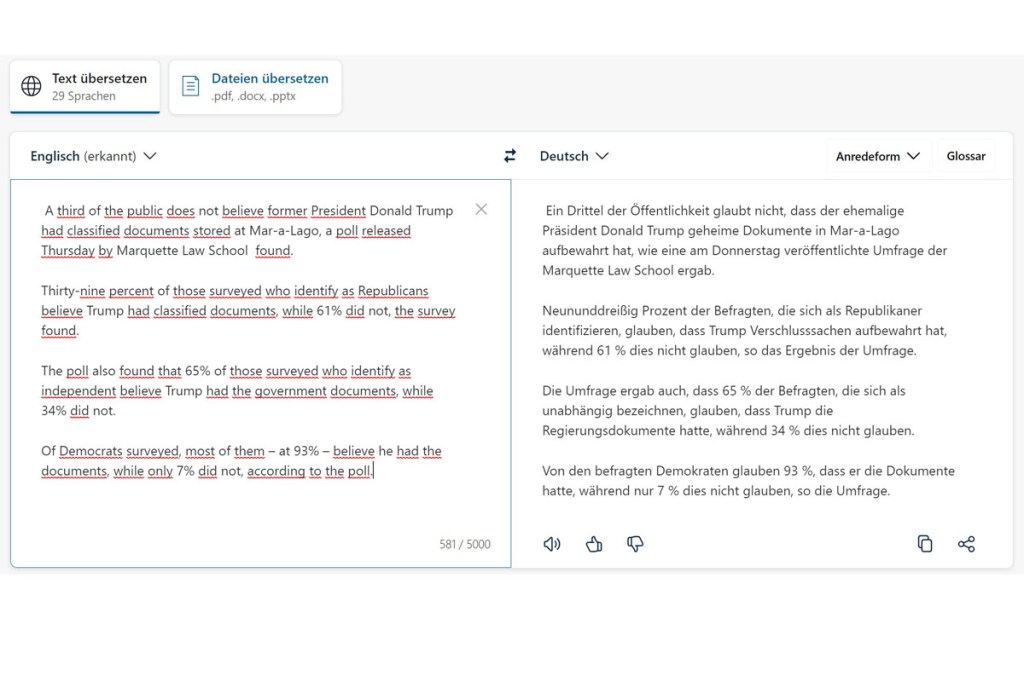Open the Deutsch target language dropdown
Screen dimensions: 1024x682
[x=574, y=156]
